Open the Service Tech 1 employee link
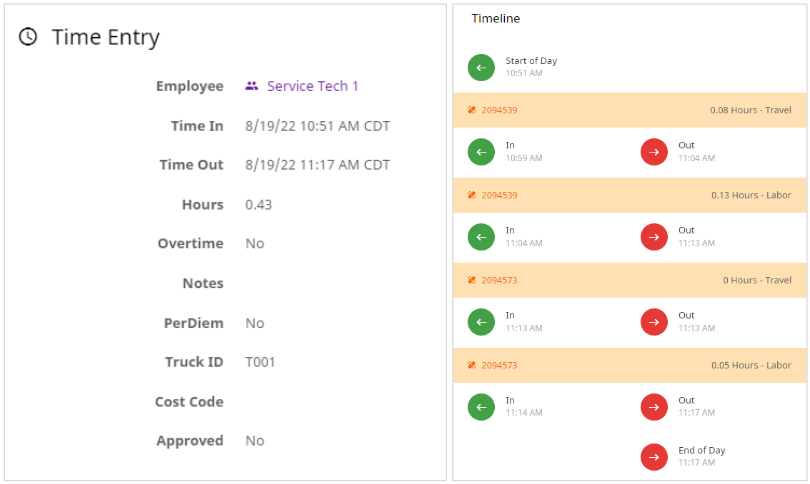 pyautogui.click(x=313, y=86)
